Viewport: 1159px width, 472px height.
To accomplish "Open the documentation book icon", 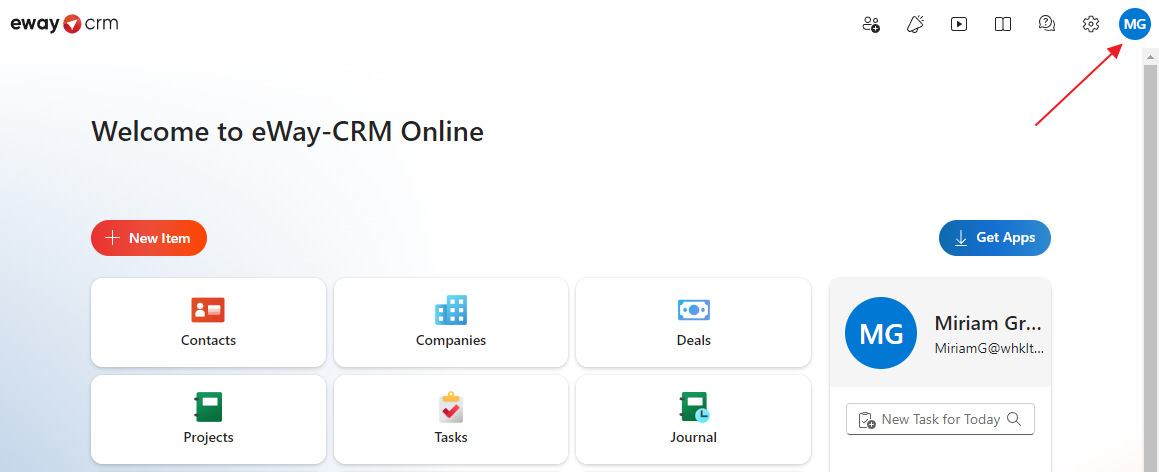I will tap(1003, 24).
